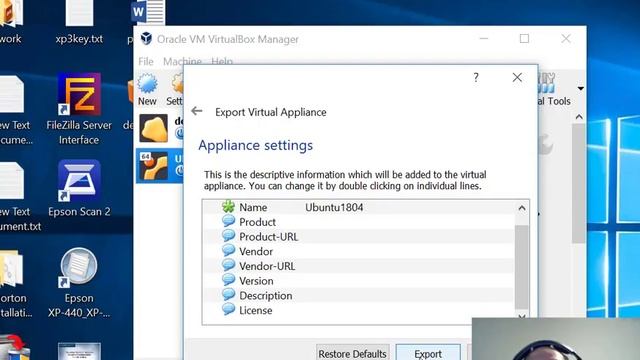Image resolution: width=640 pixels, height=360 pixels.
Task: Open the Epson XP-440 desktop shortcut
Action: (x=79, y=283)
